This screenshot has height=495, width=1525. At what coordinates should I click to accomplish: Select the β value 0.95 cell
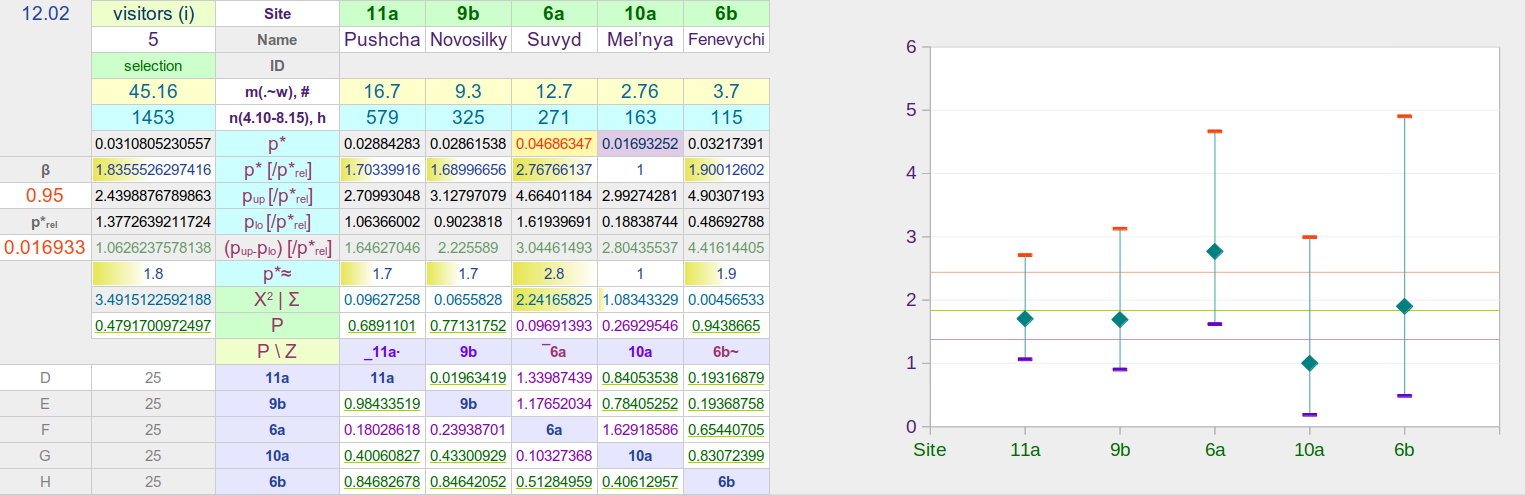point(45,196)
